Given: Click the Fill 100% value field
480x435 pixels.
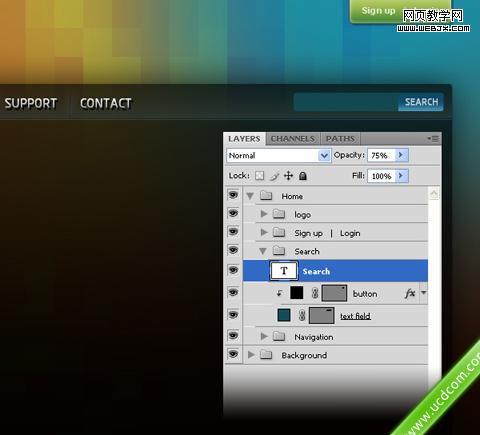Looking at the screenshot, I should pyautogui.click(x=381, y=176).
